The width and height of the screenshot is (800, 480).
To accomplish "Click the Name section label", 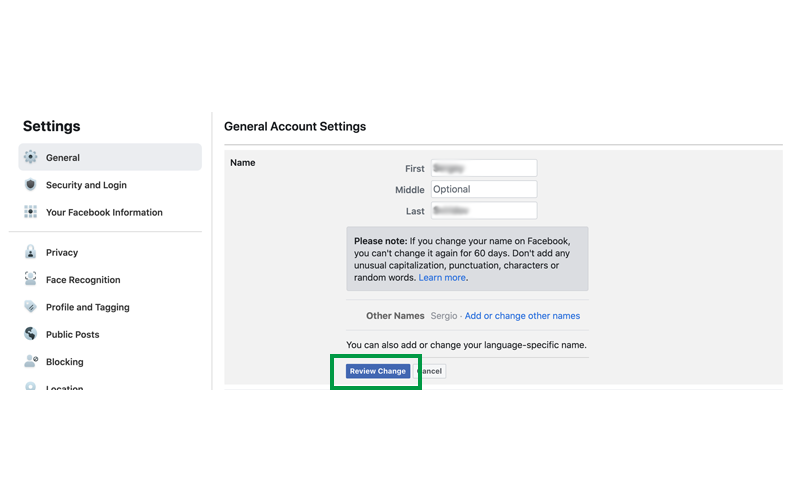I will [x=242, y=163].
